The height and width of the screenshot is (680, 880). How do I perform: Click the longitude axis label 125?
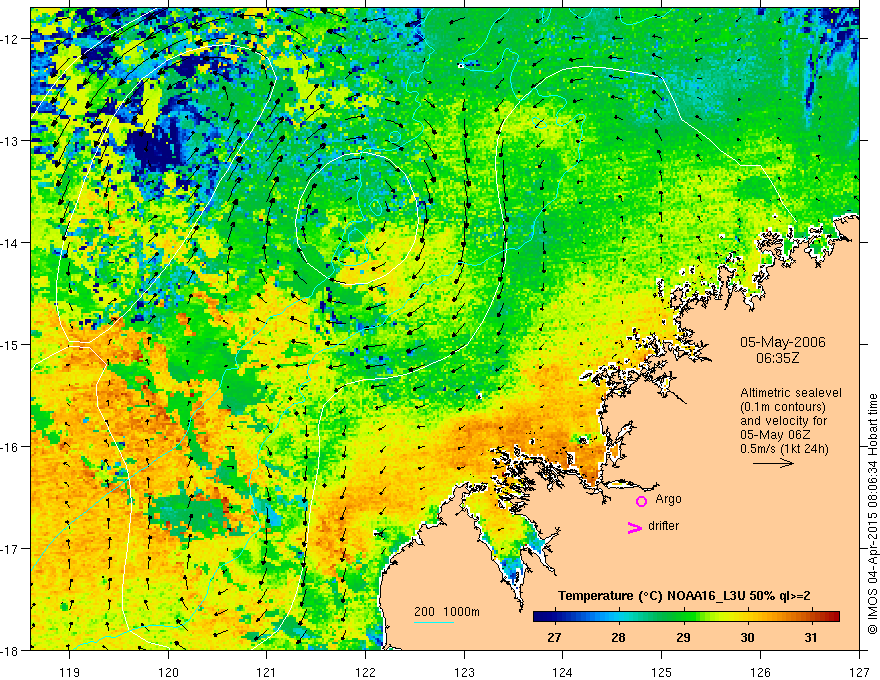pyautogui.click(x=661, y=672)
